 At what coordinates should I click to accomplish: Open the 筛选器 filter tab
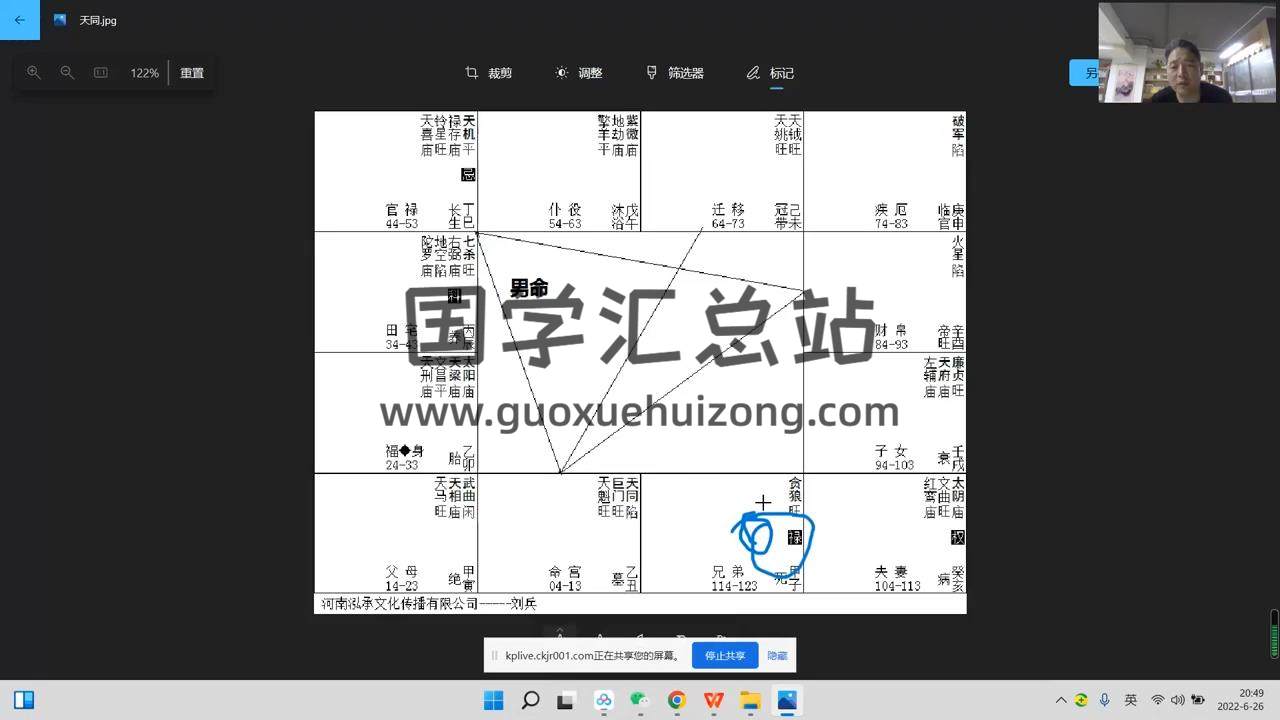(675, 73)
